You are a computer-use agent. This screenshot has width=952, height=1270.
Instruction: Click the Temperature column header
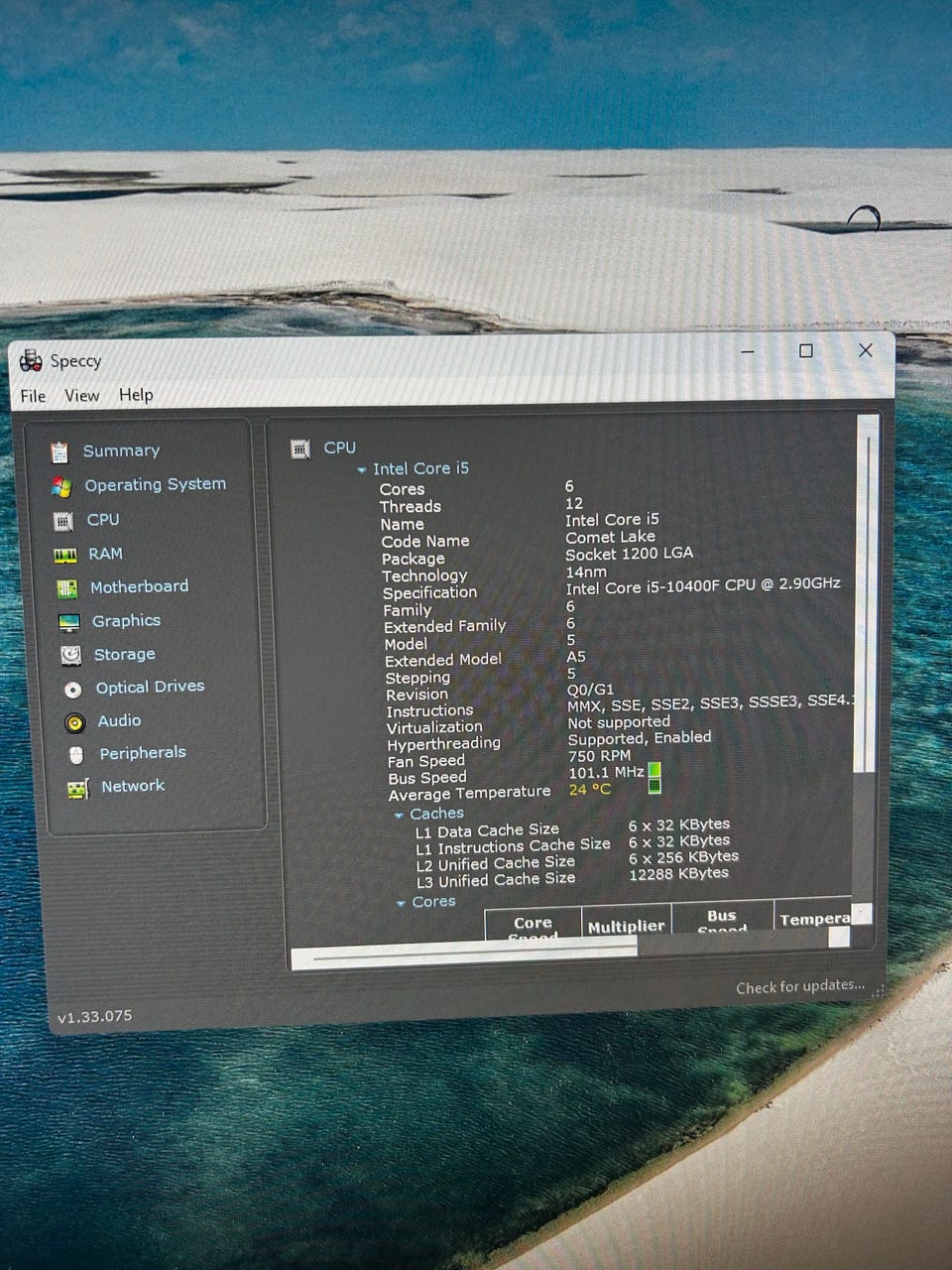pos(813,916)
